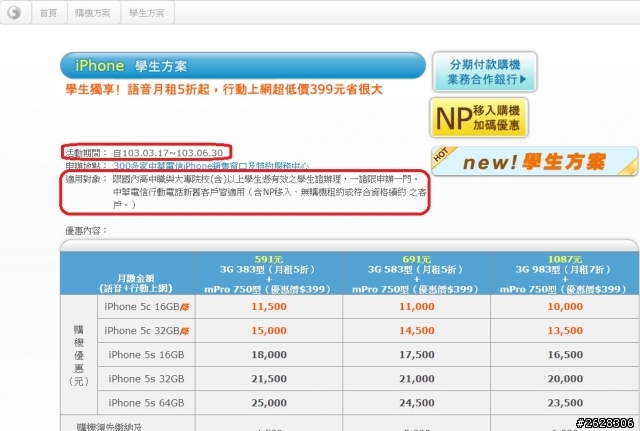Click price 10,000 in the 1087元 column
The width and height of the screenshot is (640, 431).
tap(565, 307)
